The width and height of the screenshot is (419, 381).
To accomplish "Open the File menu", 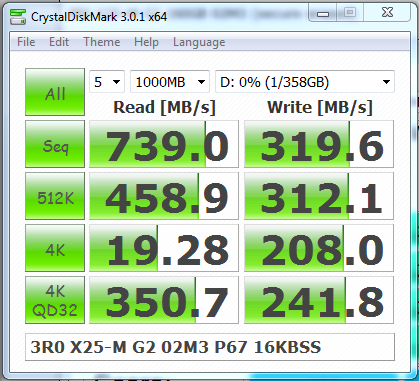I will [26, 42].
